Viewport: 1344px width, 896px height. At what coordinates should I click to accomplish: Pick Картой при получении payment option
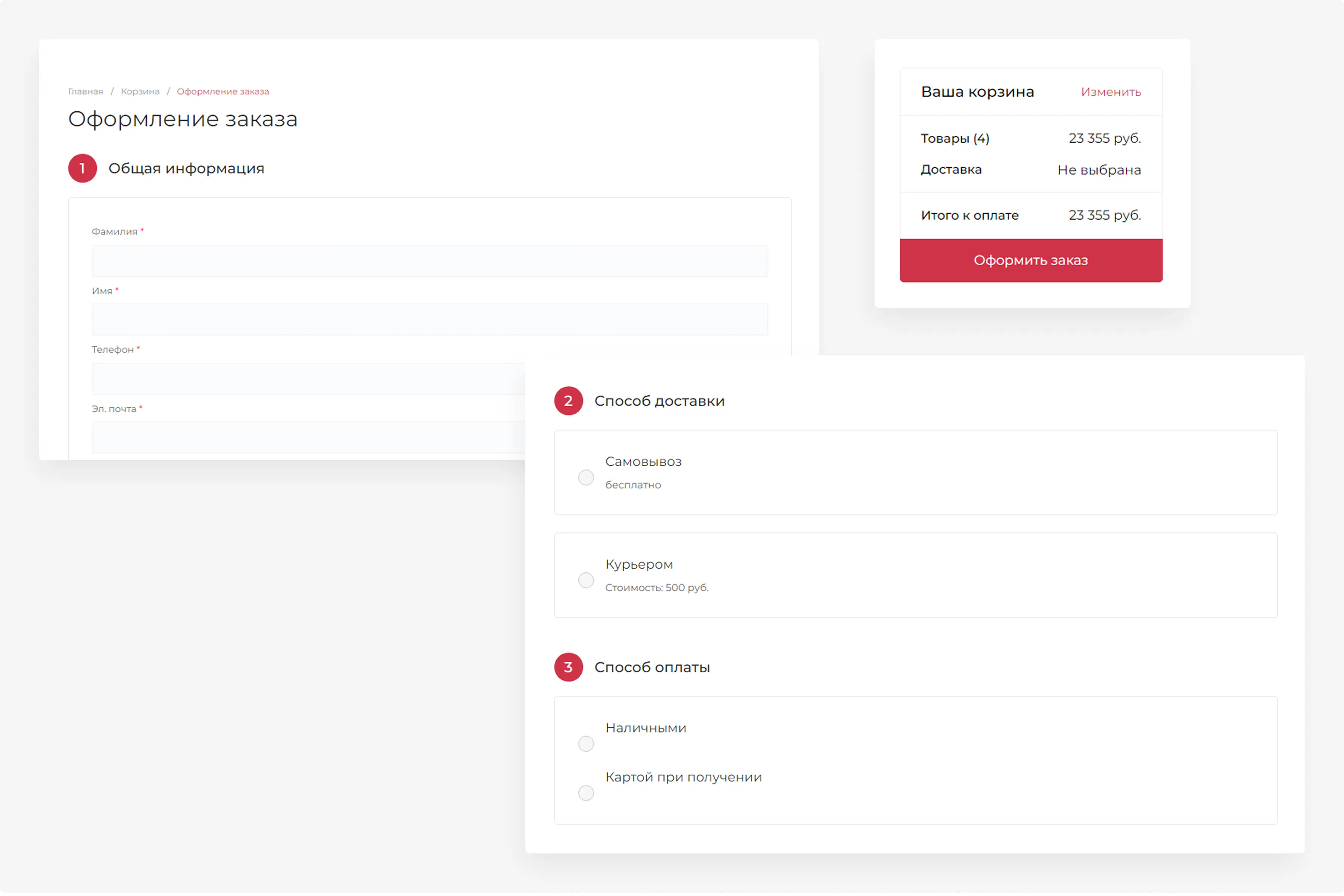click(586, 793)
